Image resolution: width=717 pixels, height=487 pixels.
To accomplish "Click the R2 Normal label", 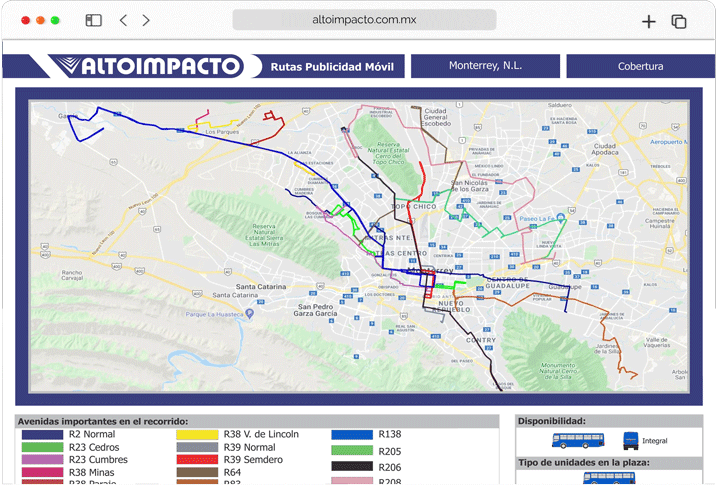I will coord(92,434).
